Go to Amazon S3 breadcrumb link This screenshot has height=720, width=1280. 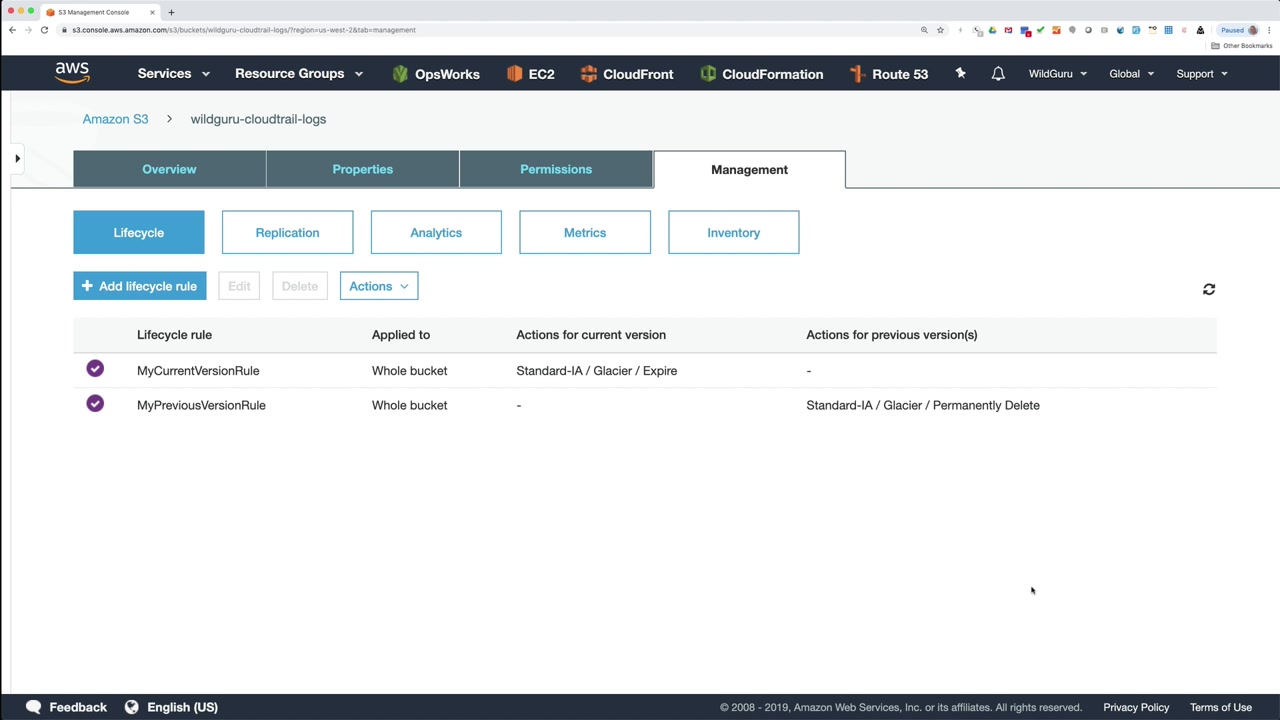coord(115,119)
